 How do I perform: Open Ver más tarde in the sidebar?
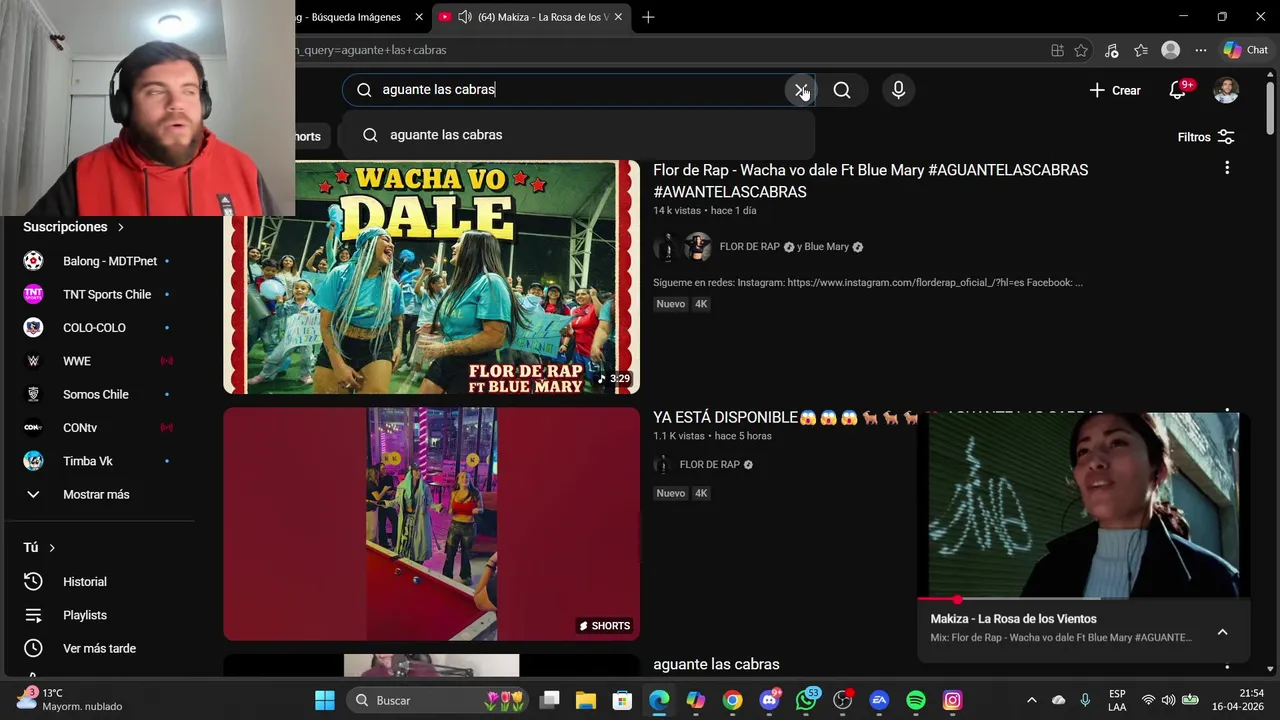100,648
